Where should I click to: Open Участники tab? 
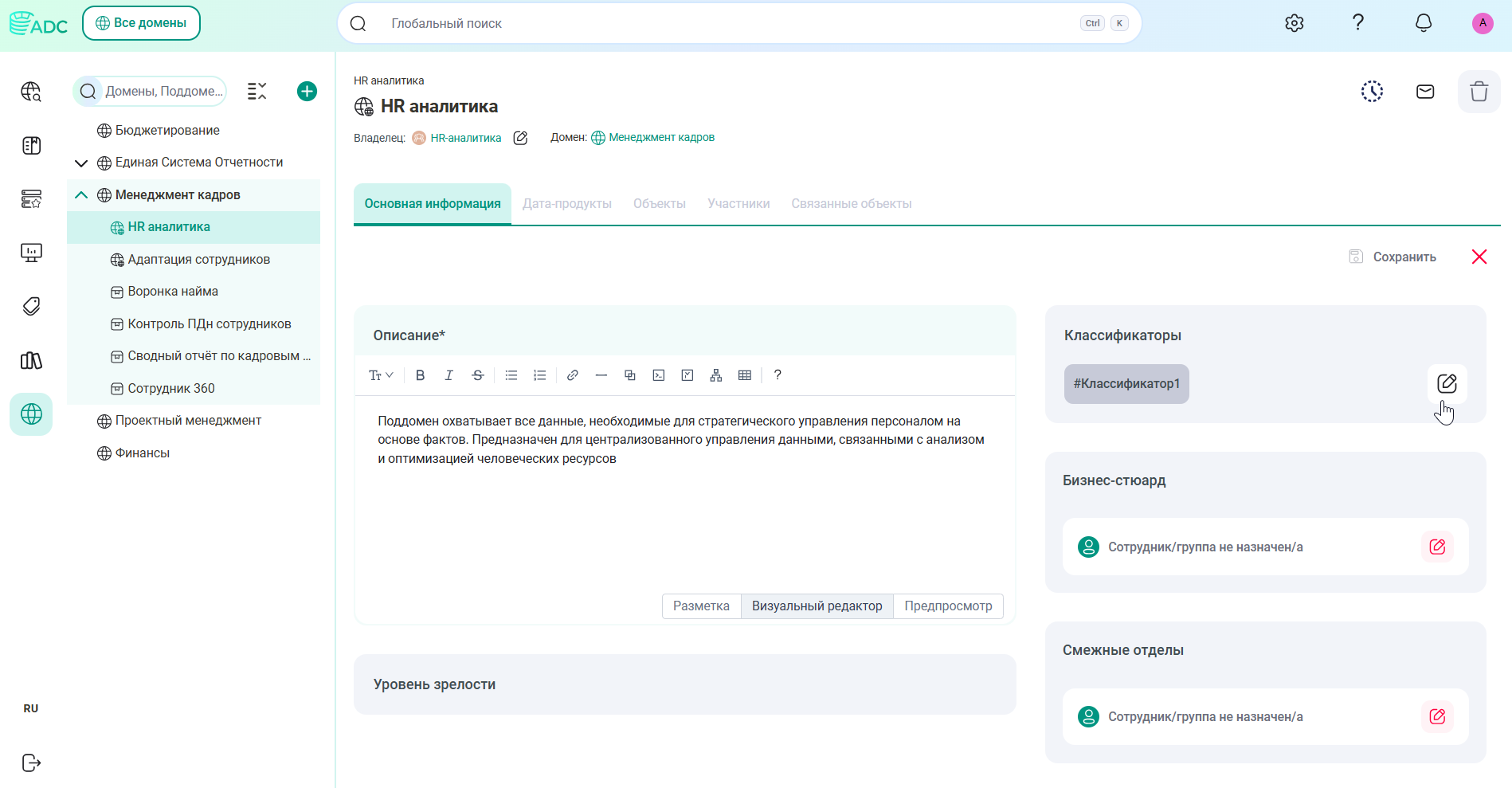tap(738, 204)
